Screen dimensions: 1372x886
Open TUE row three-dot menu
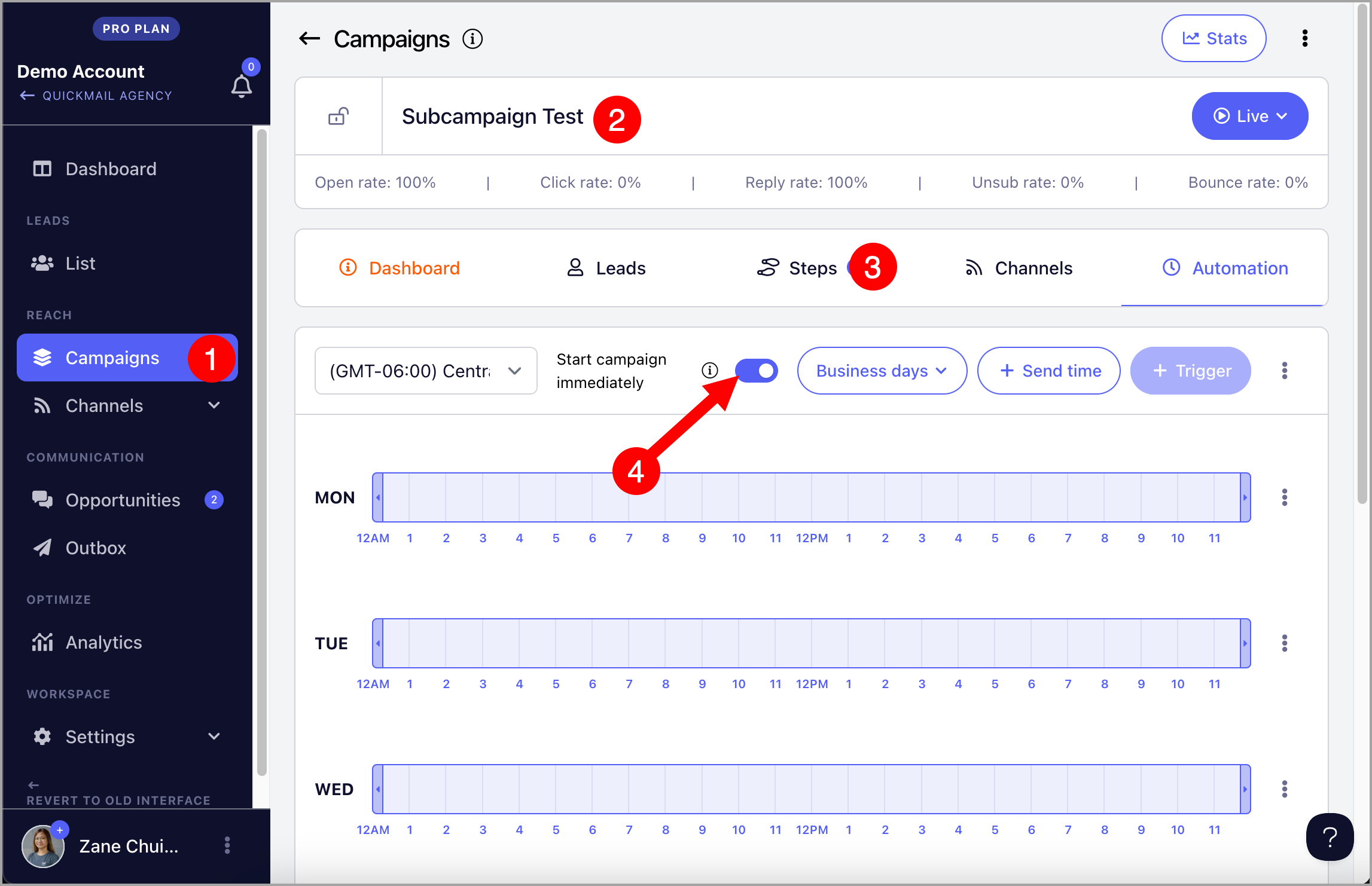(1284, 643)
